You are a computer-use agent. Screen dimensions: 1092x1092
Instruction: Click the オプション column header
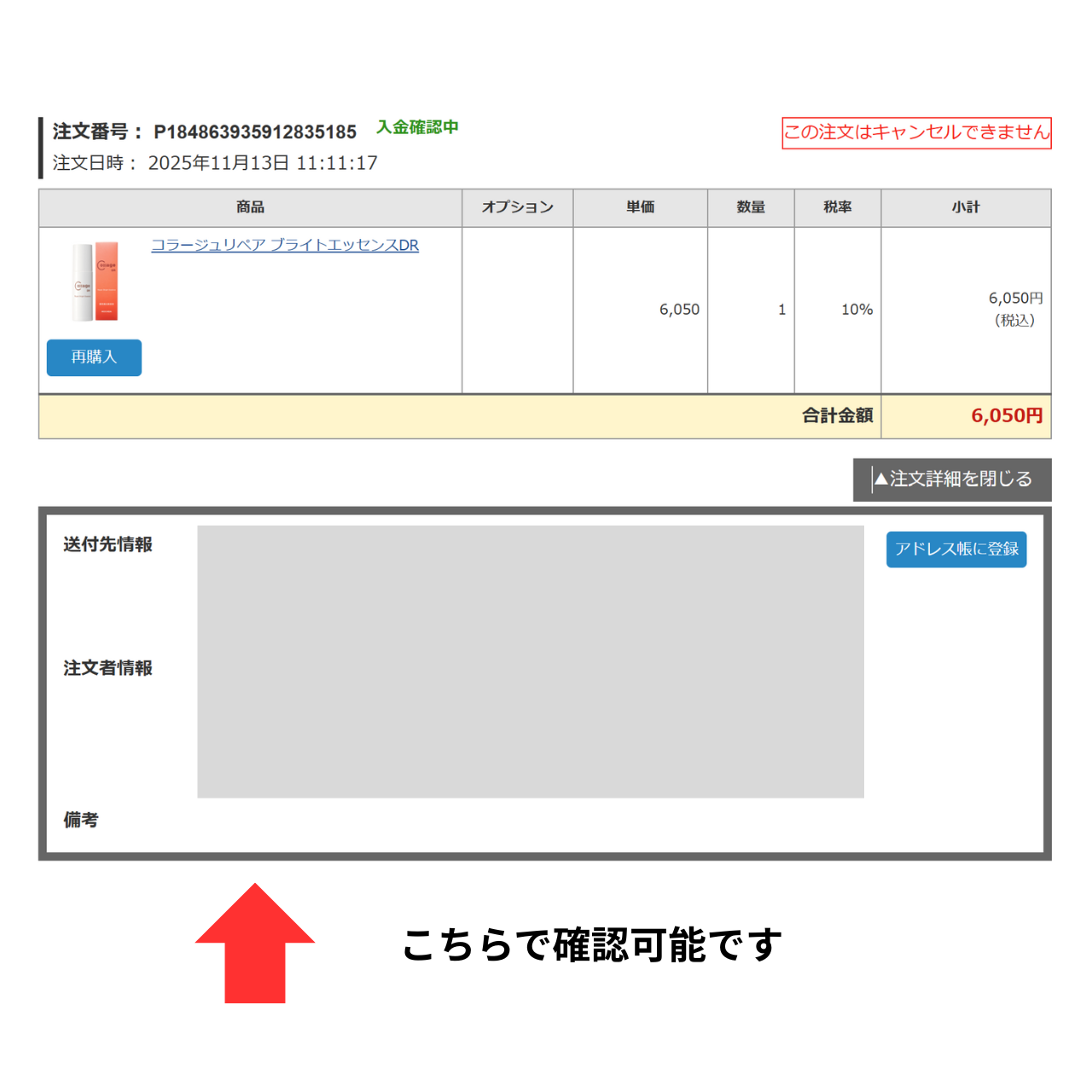tap(517, 207)
